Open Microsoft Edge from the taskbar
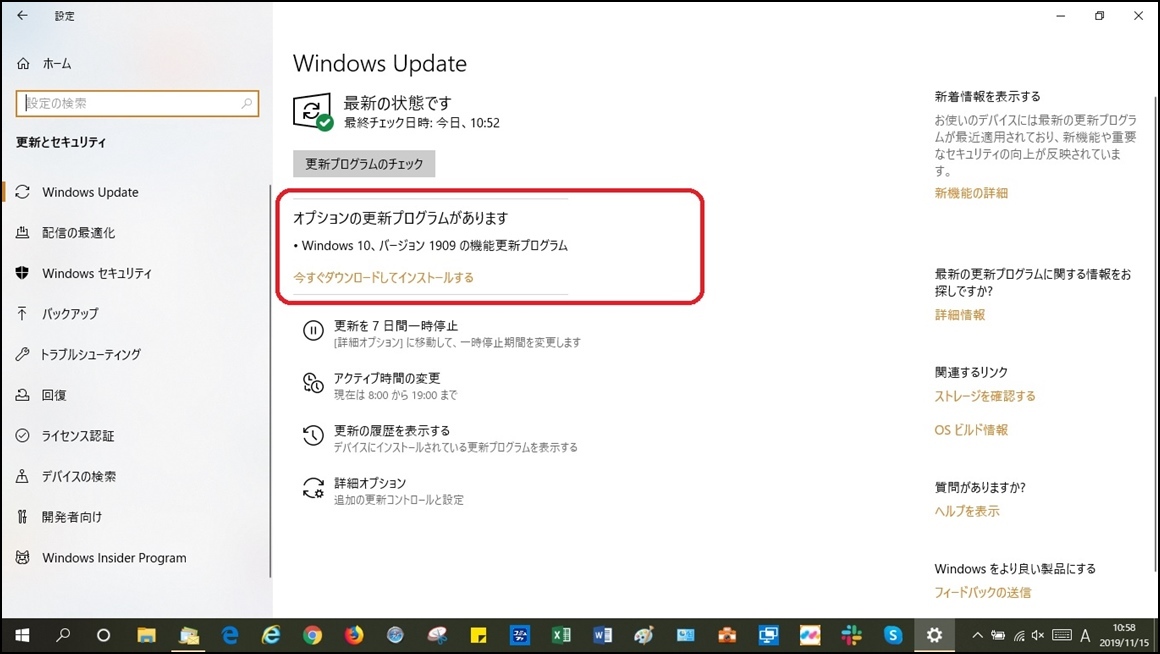Screen dimensions: 1160x654 coord(230,636)
